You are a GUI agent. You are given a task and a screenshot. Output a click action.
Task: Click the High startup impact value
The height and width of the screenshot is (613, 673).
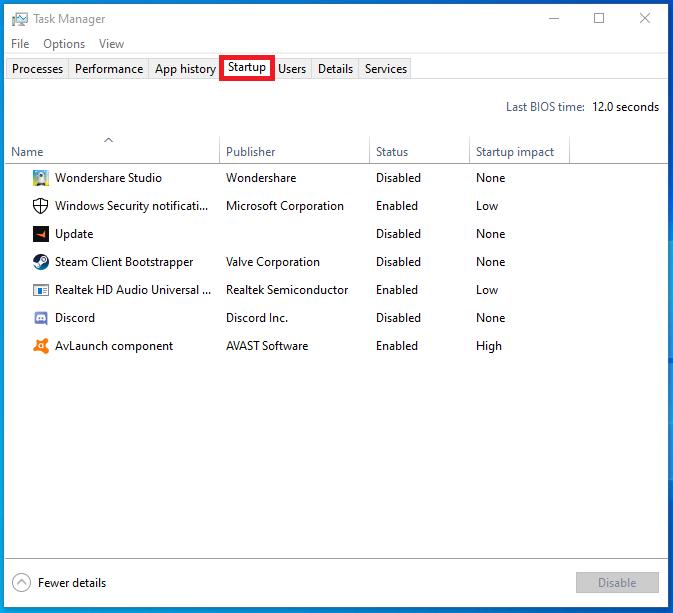(x=488, y=346)
